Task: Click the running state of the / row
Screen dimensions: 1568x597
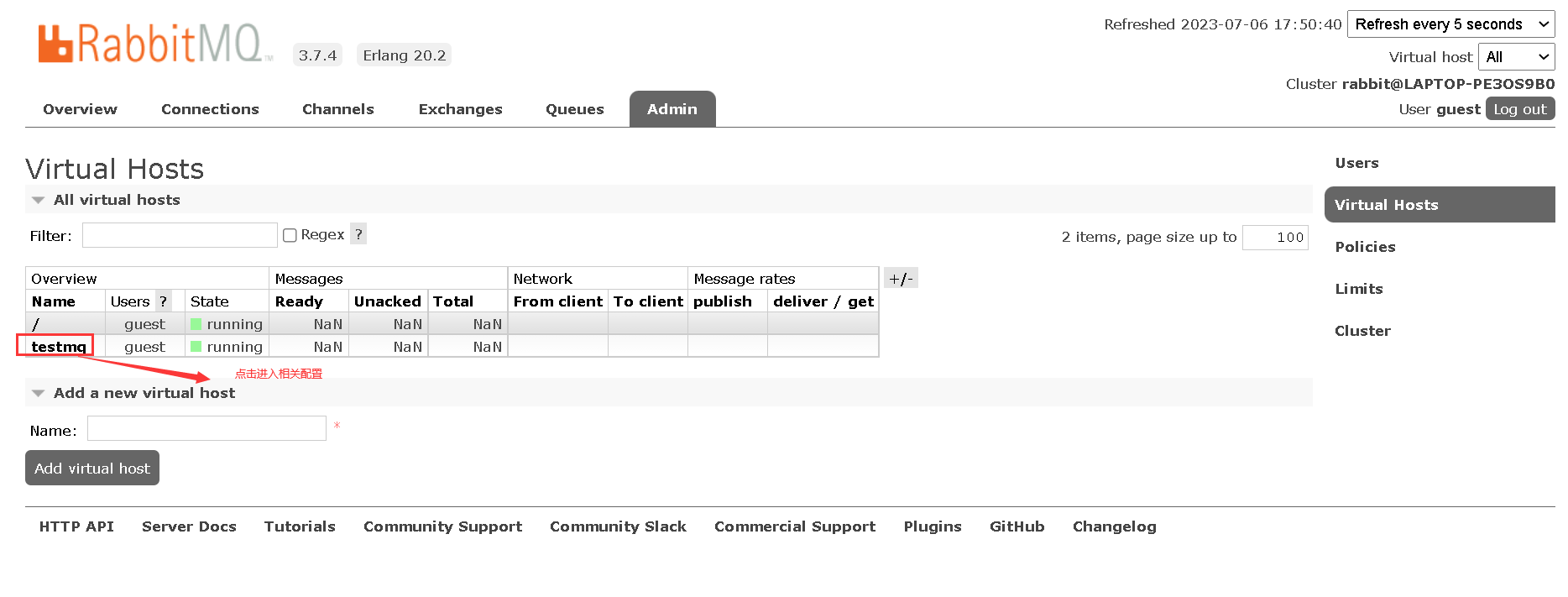Action: tap(227, 324)
